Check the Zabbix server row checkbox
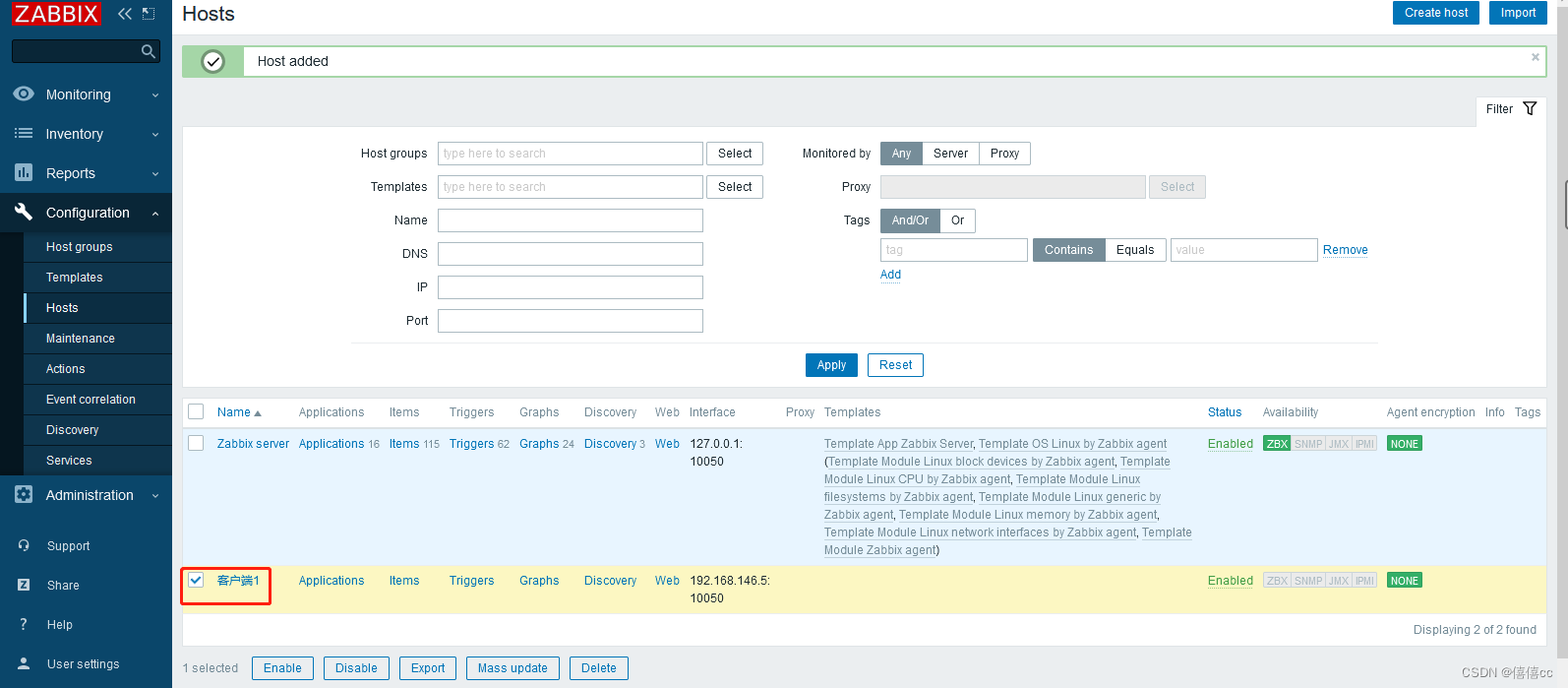Viewport: 1568px width, 688px height. (196, 443)
